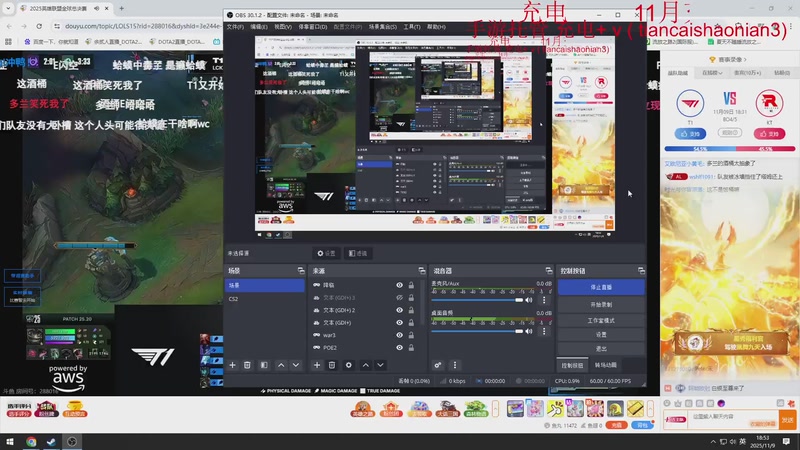Toggle lock on the POE2 source
Viewport: 800px width, 450px height.
coord(411,348)
